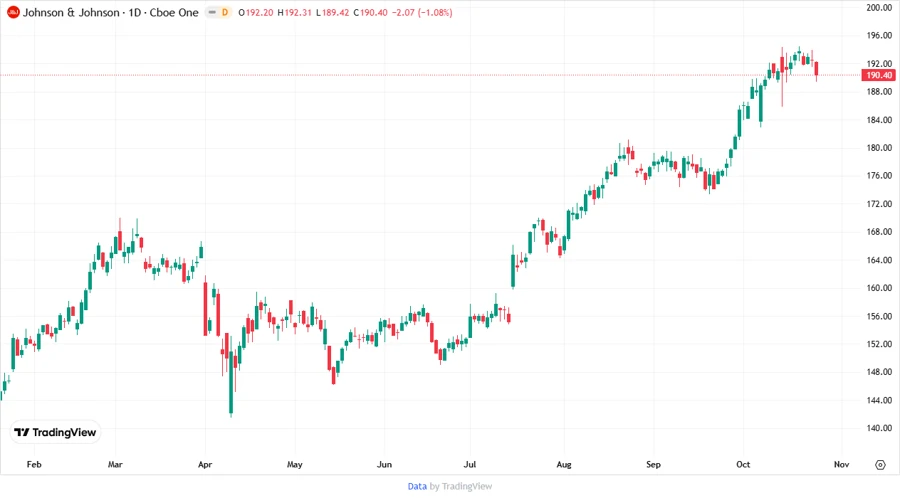The width and height of the screenshot is (900, 498).
Task: Click the grey dash market status indicator
Action: [x=212, y=12]
